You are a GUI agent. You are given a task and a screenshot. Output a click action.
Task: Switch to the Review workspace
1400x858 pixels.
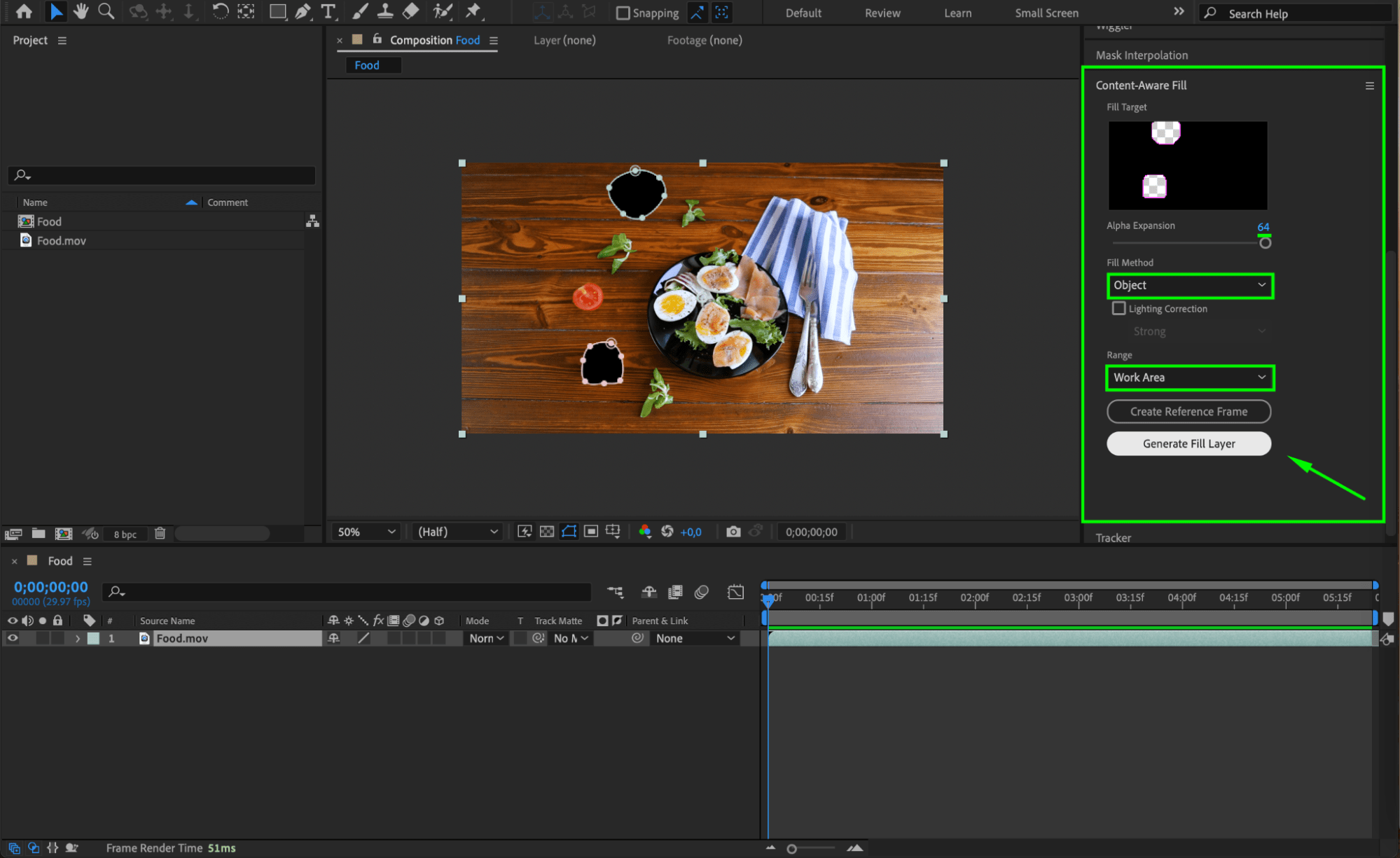882,13
